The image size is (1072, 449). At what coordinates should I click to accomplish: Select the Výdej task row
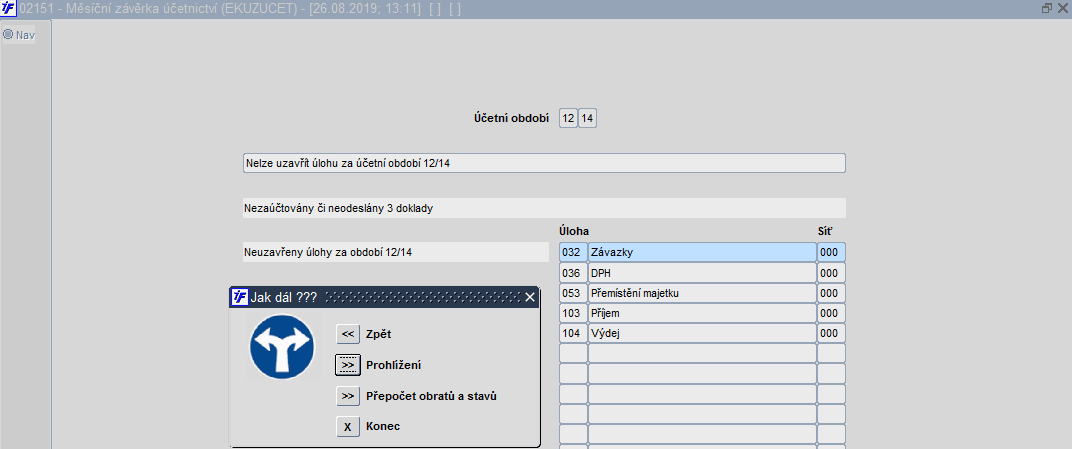click(701, 333)
